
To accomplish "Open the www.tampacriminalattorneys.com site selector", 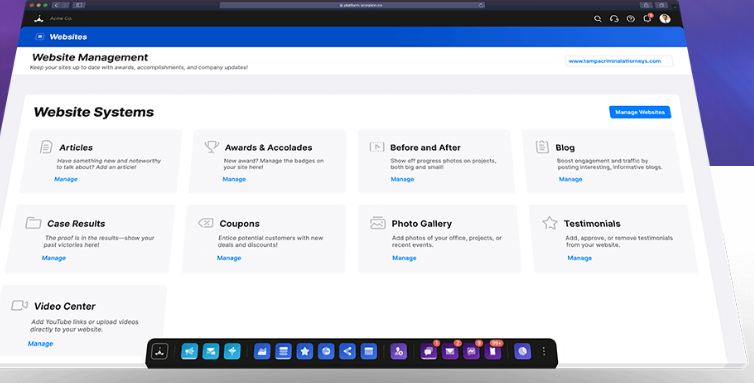I will (618, 61).
